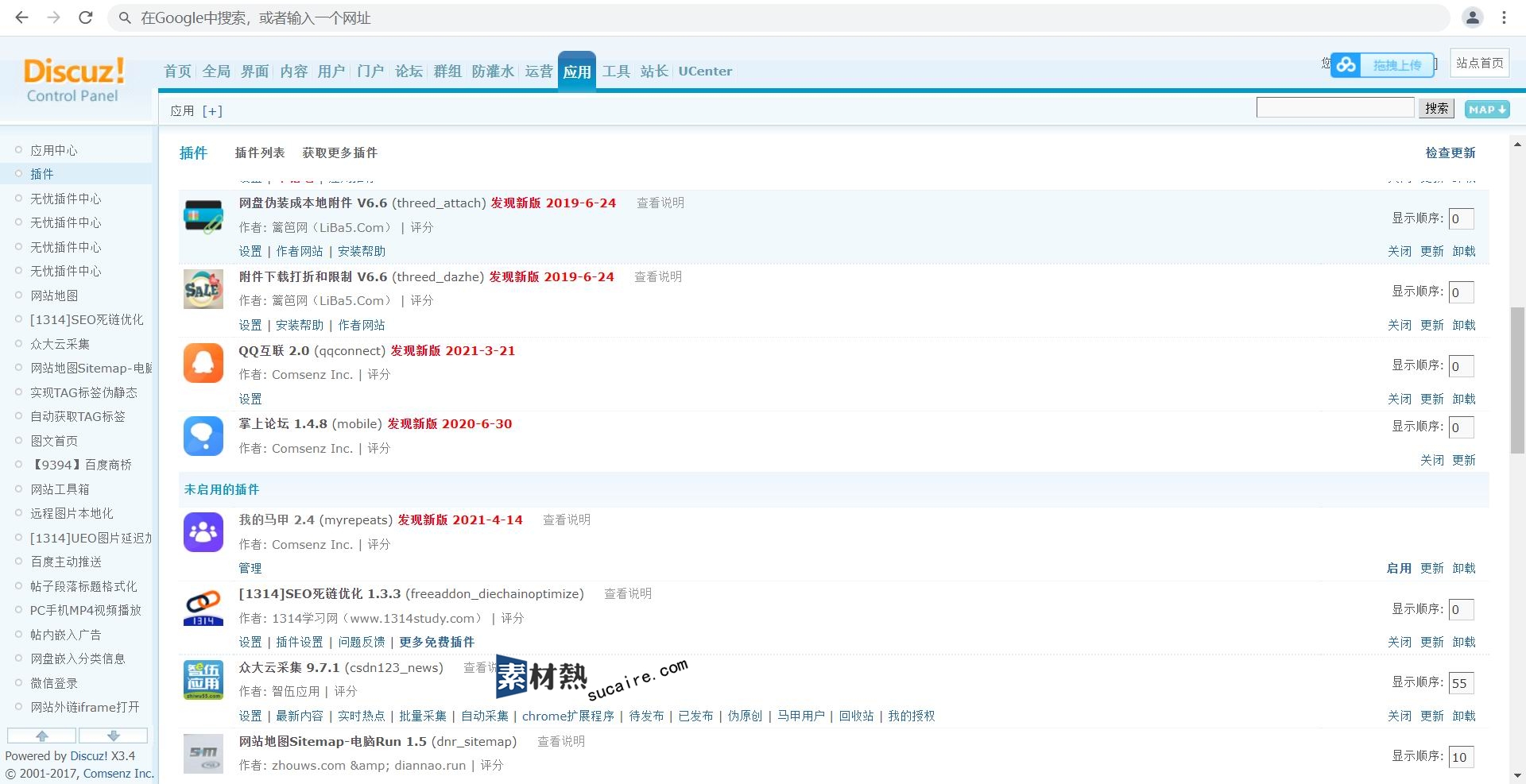This screenshot has height=784, width=1526.
Task: Click the Comsenz Inc. footer link
Action: [118, 774]
